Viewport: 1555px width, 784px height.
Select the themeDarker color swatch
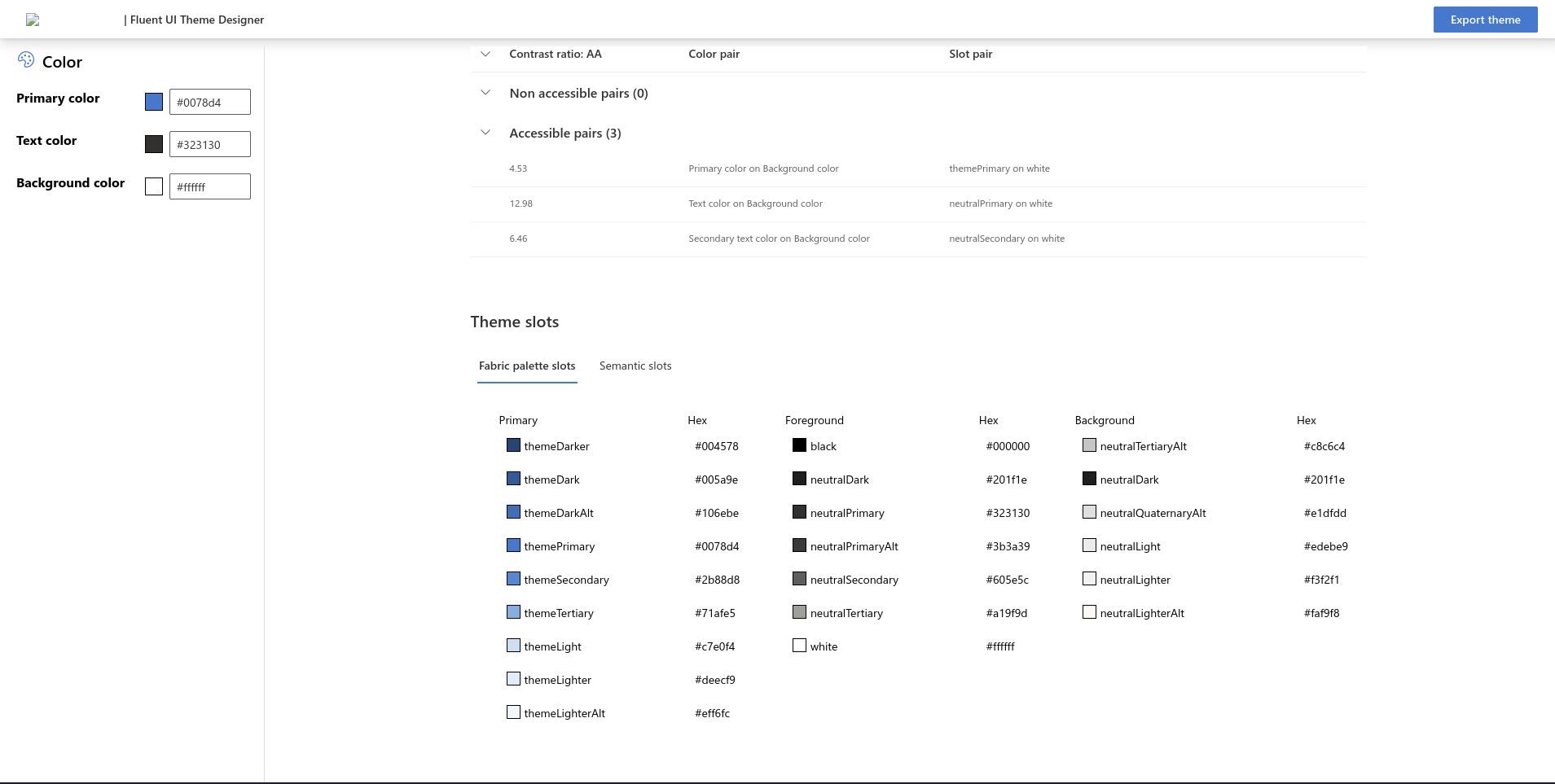pyautogui.click(x=513, y=445)
